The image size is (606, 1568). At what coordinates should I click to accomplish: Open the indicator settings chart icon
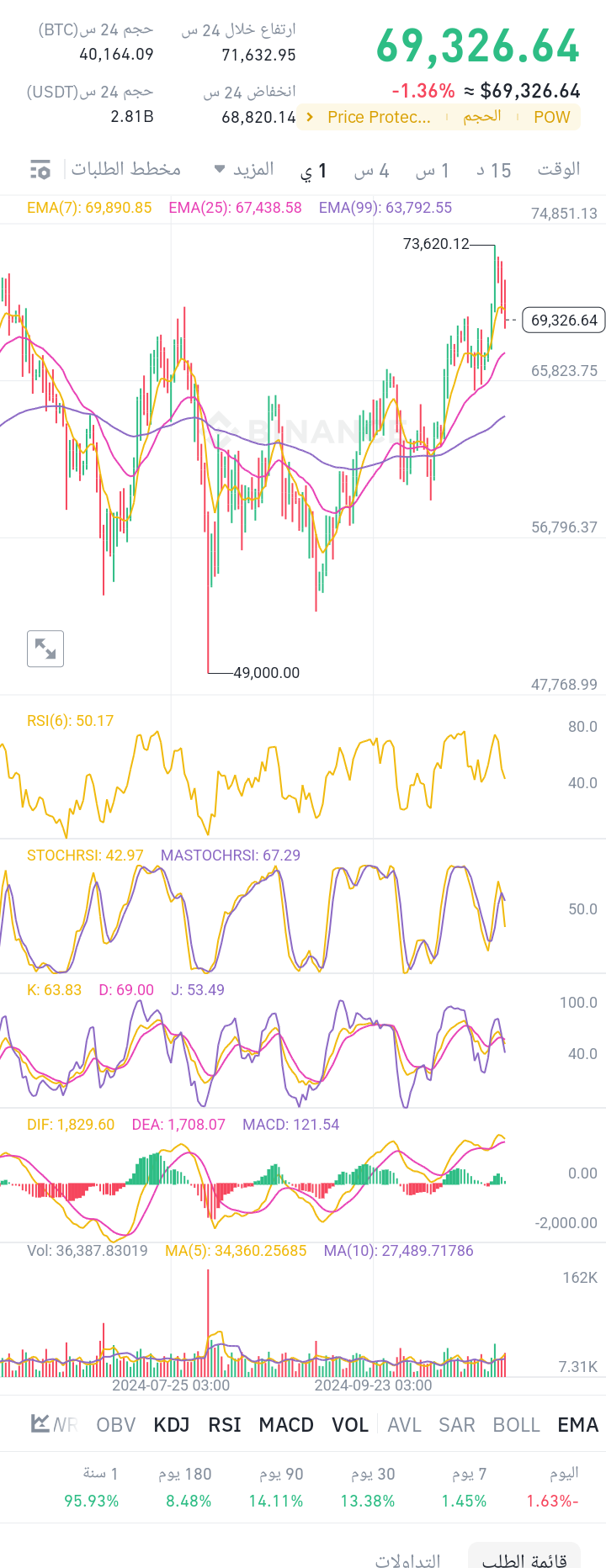(x=40, y=1423)
